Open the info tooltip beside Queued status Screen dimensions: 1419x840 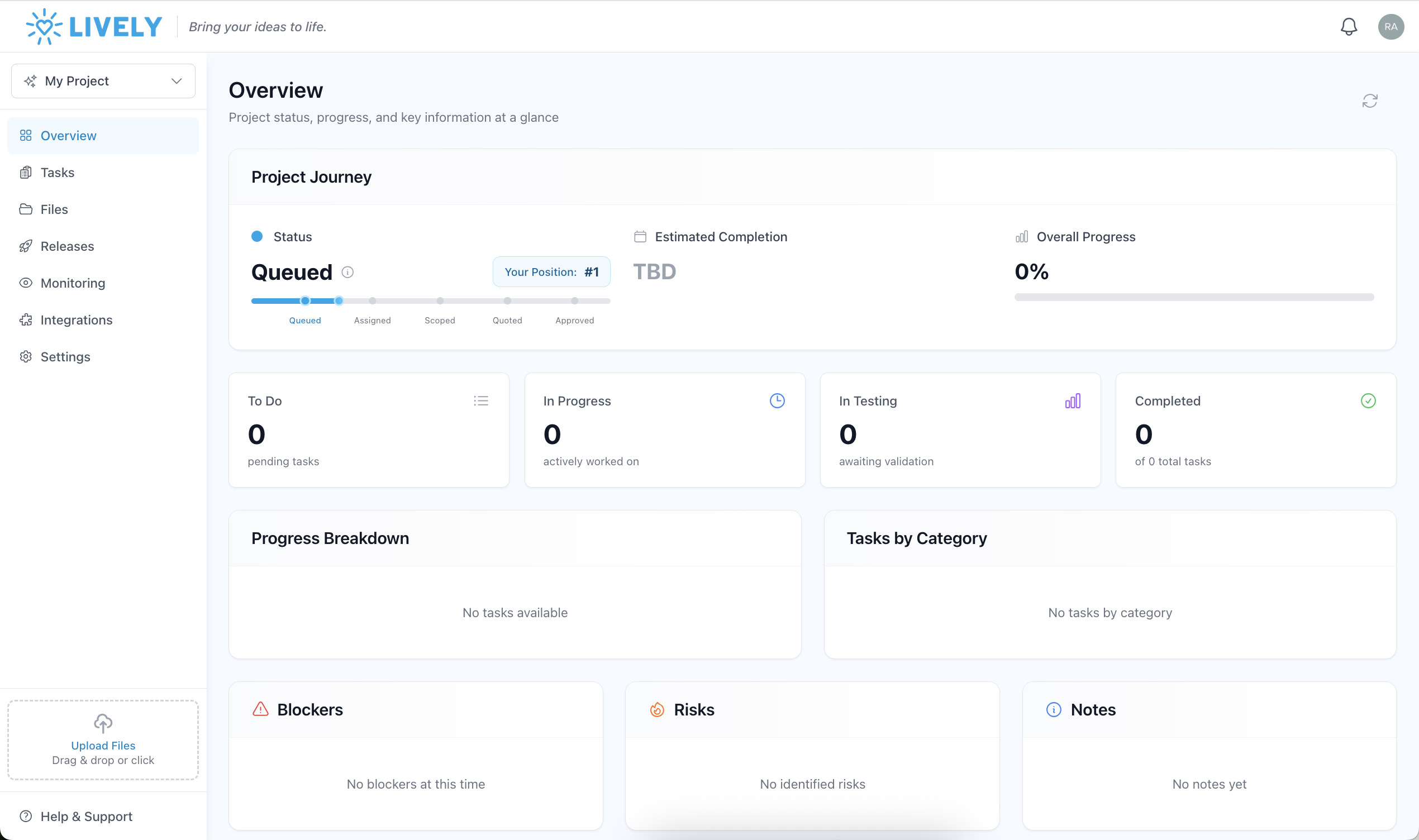[x=347, y=271]
